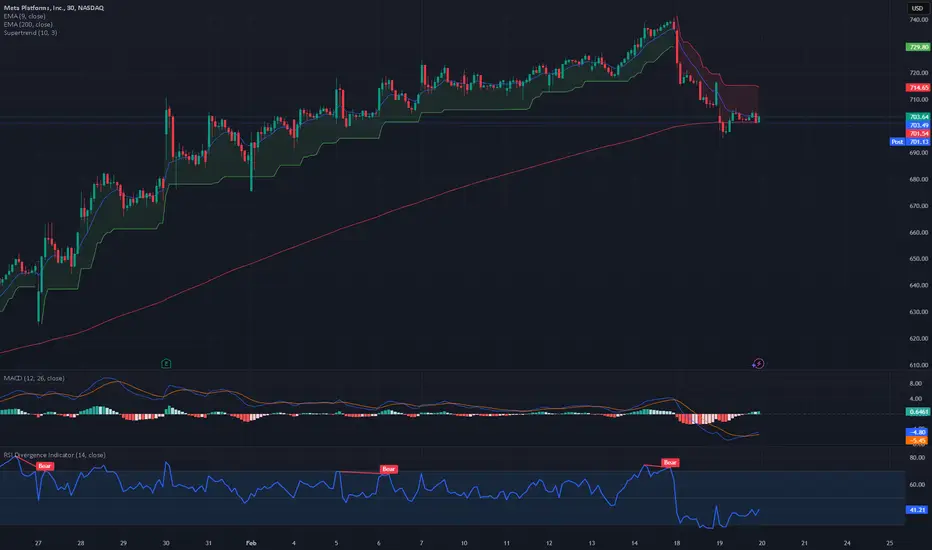Click the 41.21 RSI value label

pyautogui.click(x=918, y=510)
